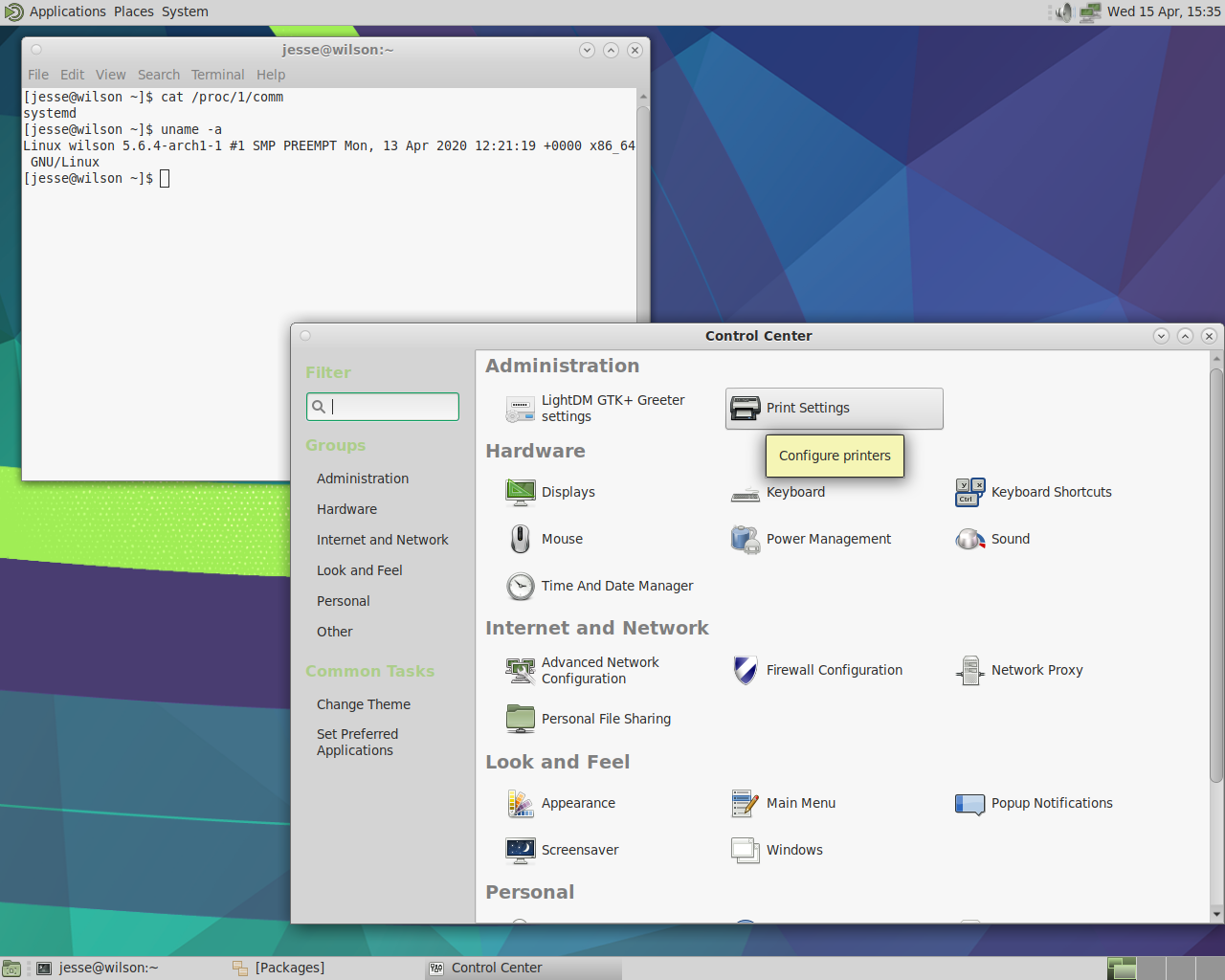The image size is (1225, 980).
Task: Open Screensaver settings icon
Action: click(520, 850)
